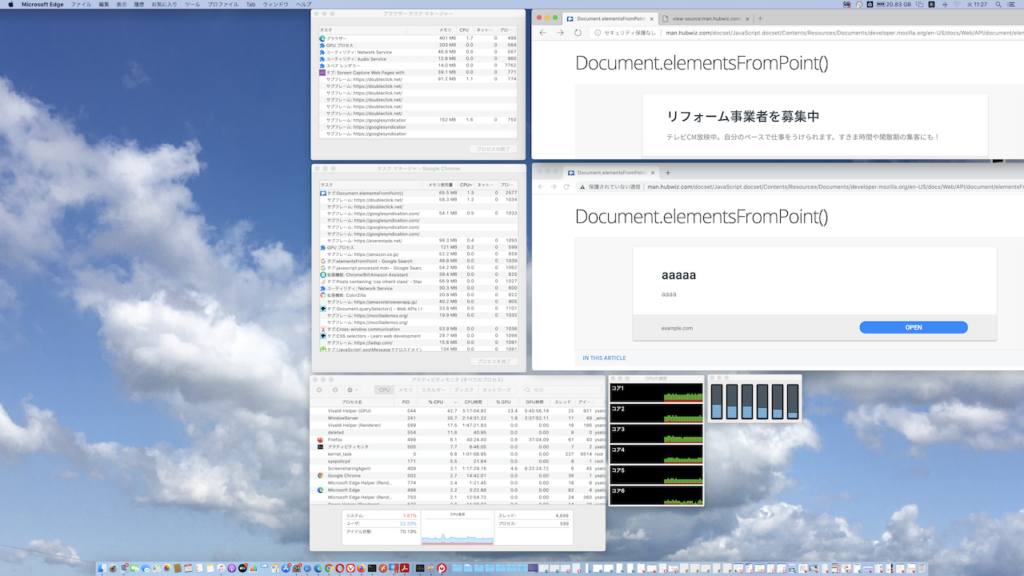Open the ファイル menu in the menu bar
The width and height of the screenshot is (1024, 576).
click(x=82, y=5)
